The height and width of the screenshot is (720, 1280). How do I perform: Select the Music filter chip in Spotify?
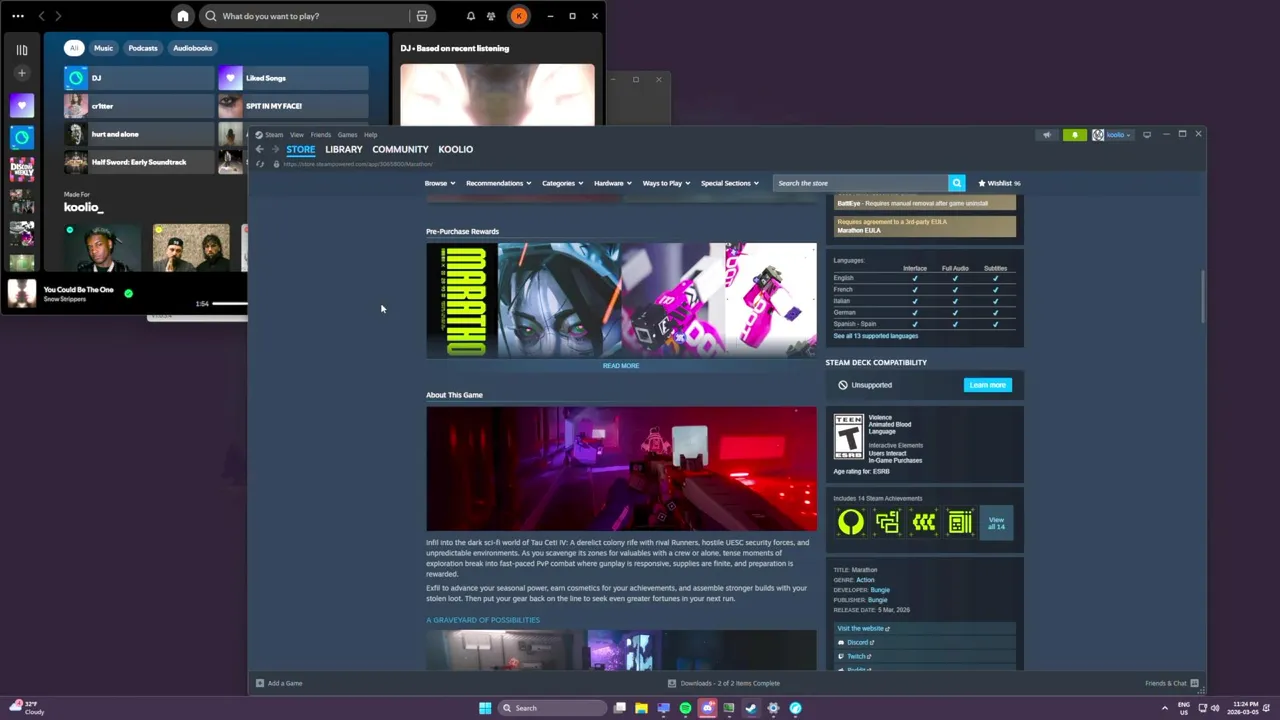tap(104, 48)
